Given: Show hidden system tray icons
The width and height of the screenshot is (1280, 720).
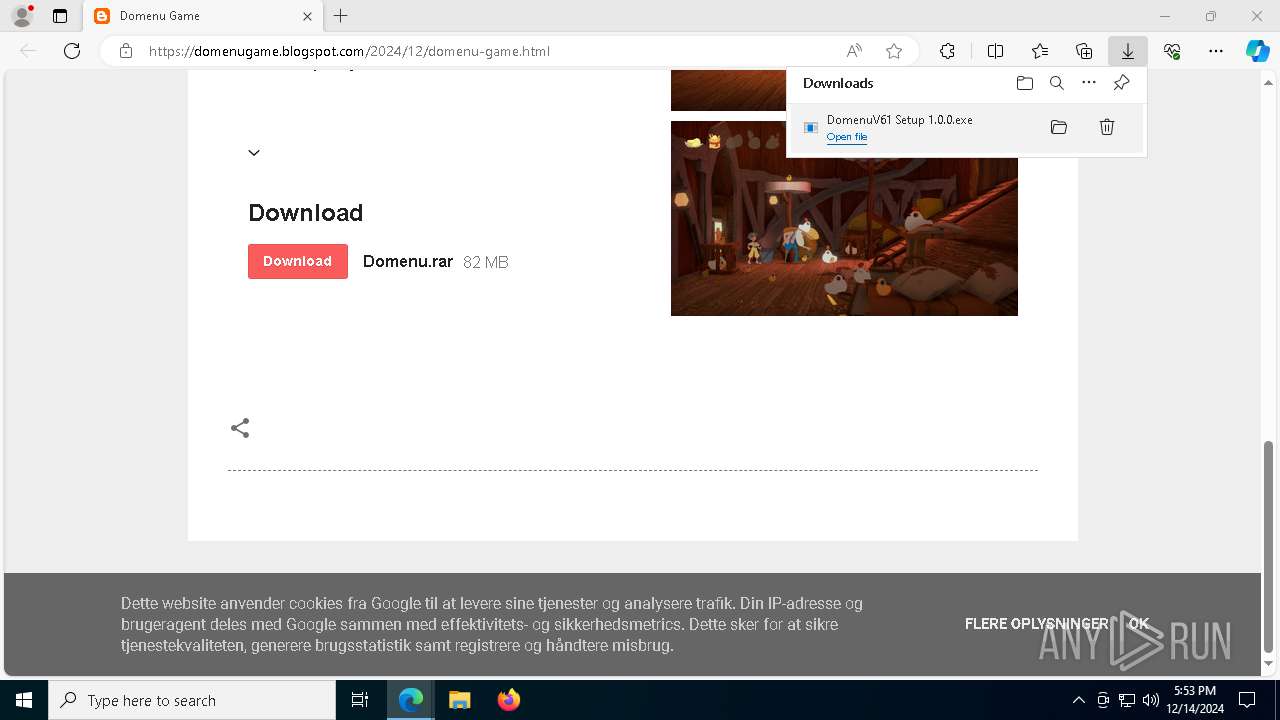Looking at the screenshot, I should pyautogui.click(x=1078, y=700).
